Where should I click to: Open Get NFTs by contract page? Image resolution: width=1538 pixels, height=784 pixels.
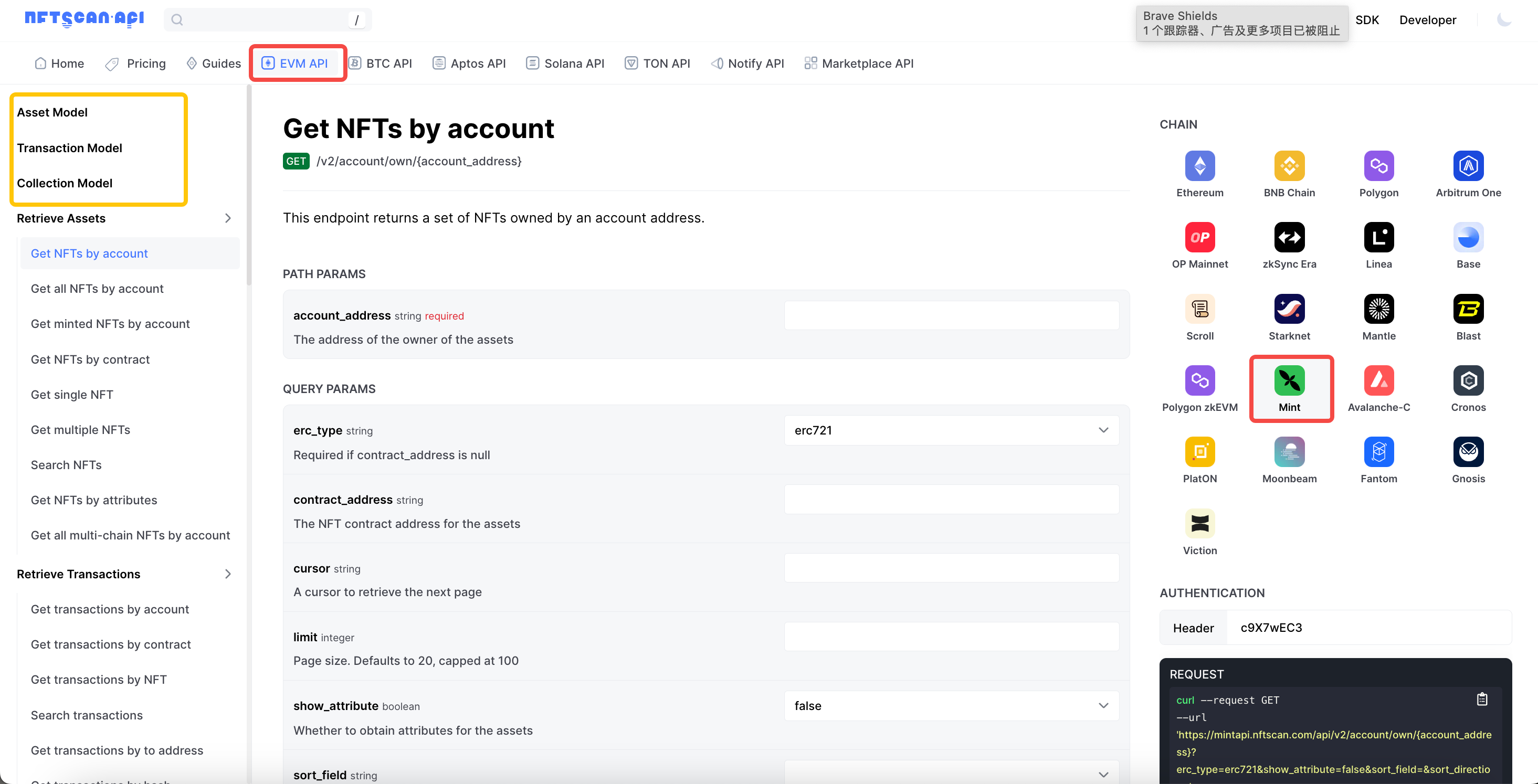[90, 359]
